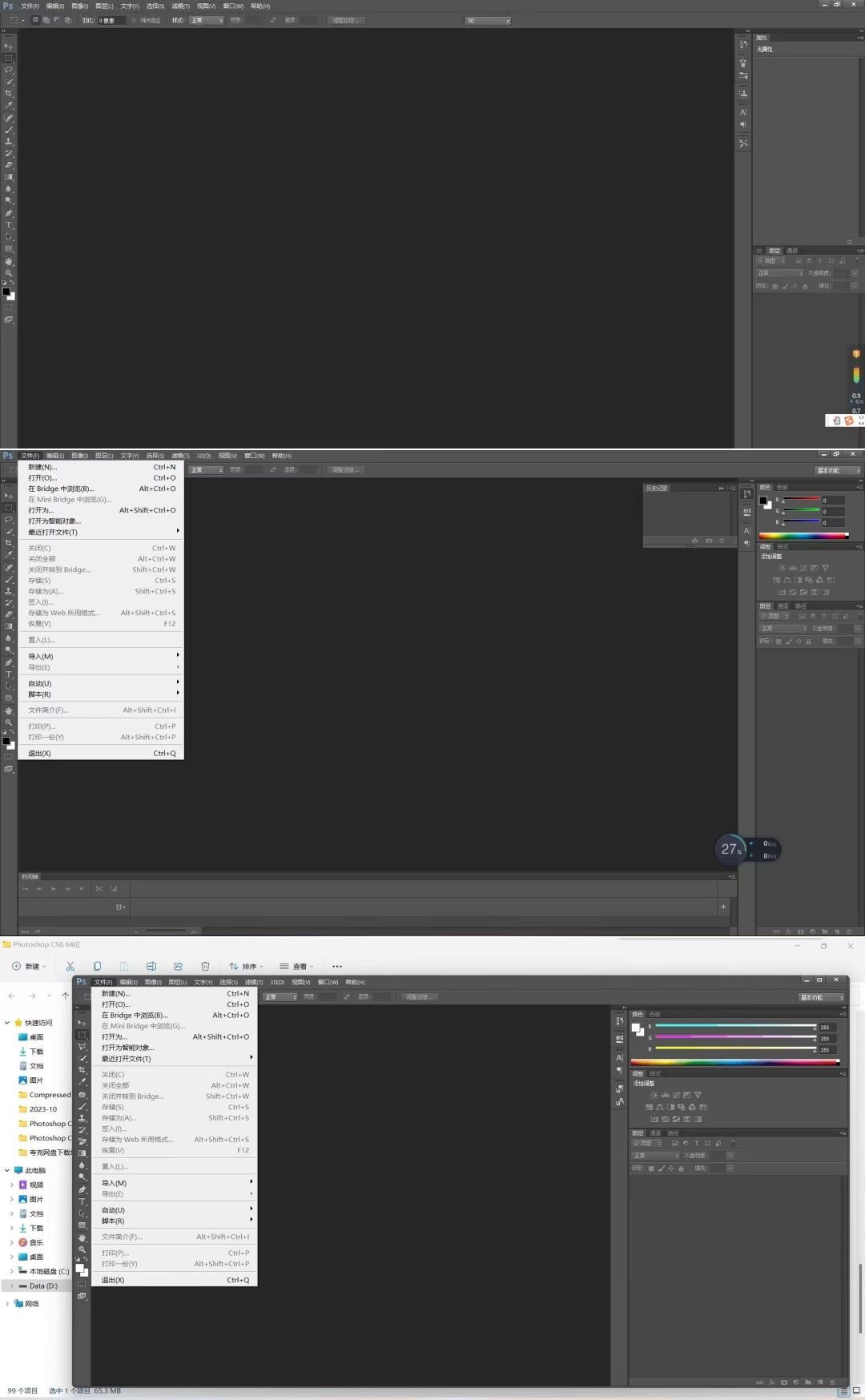
Task: Open the 排序 sort dropdown in File Explorer
Action: pyautogui.click(x=245, y=966)
